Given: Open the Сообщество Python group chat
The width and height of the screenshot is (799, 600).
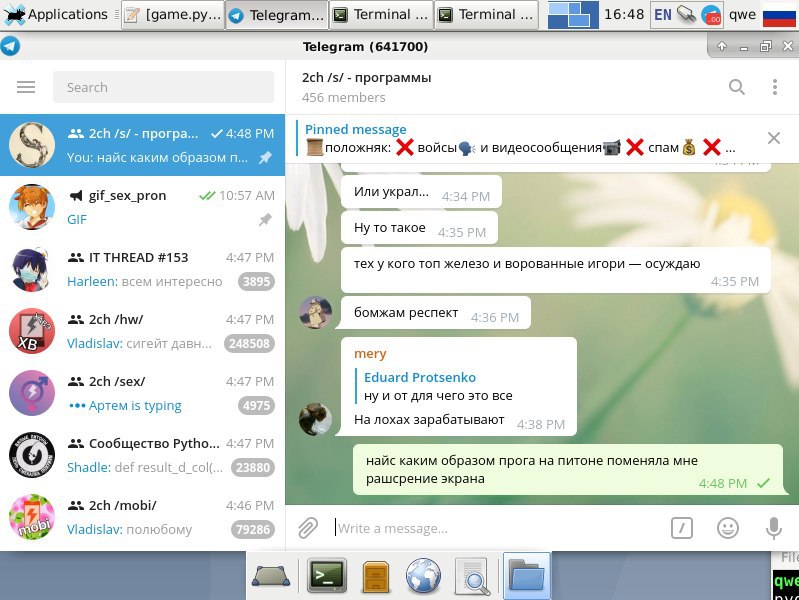Looking at the screenshot, I should (142, 455).
